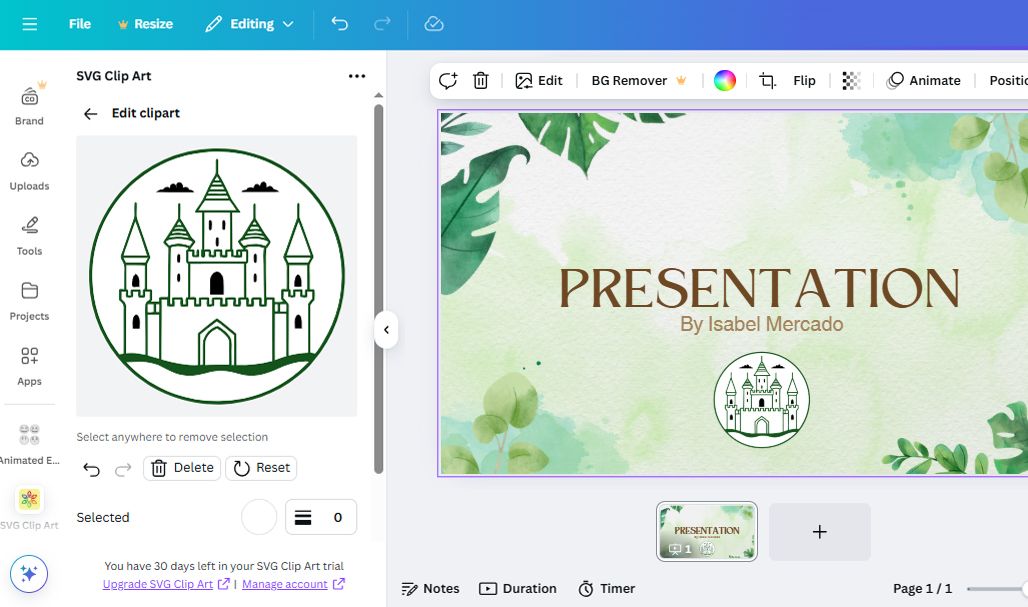Select the Tools icon in sidebar

click(30, 235)
